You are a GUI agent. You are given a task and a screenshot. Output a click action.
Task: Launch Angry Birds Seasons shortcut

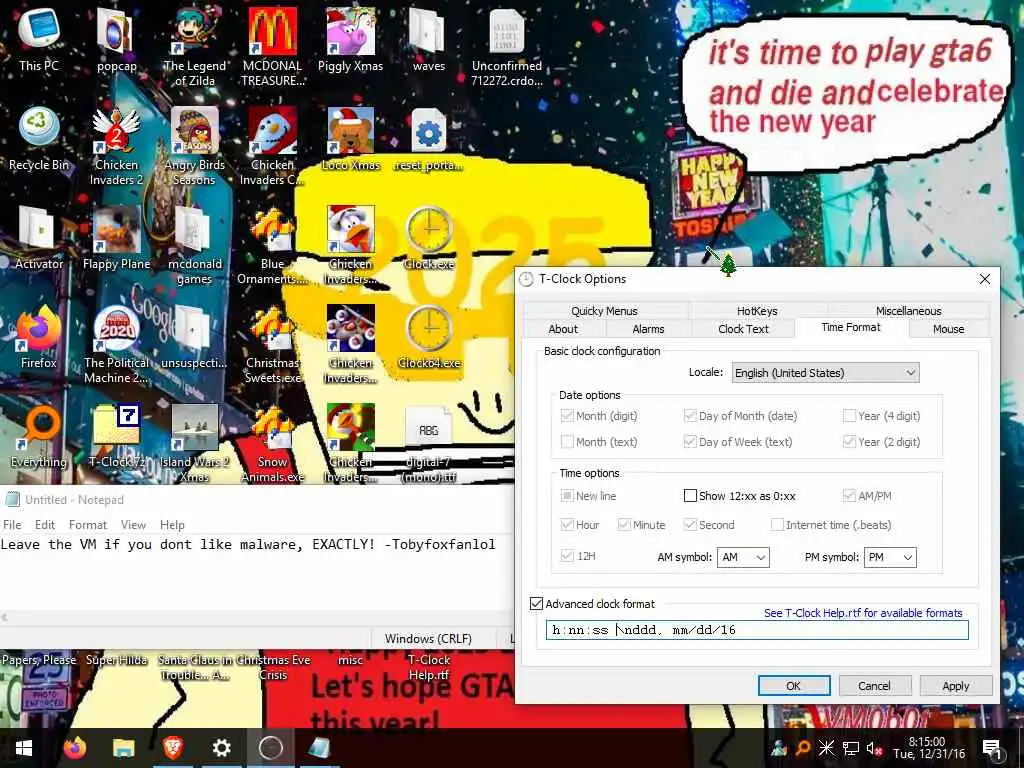pos(194,145)
